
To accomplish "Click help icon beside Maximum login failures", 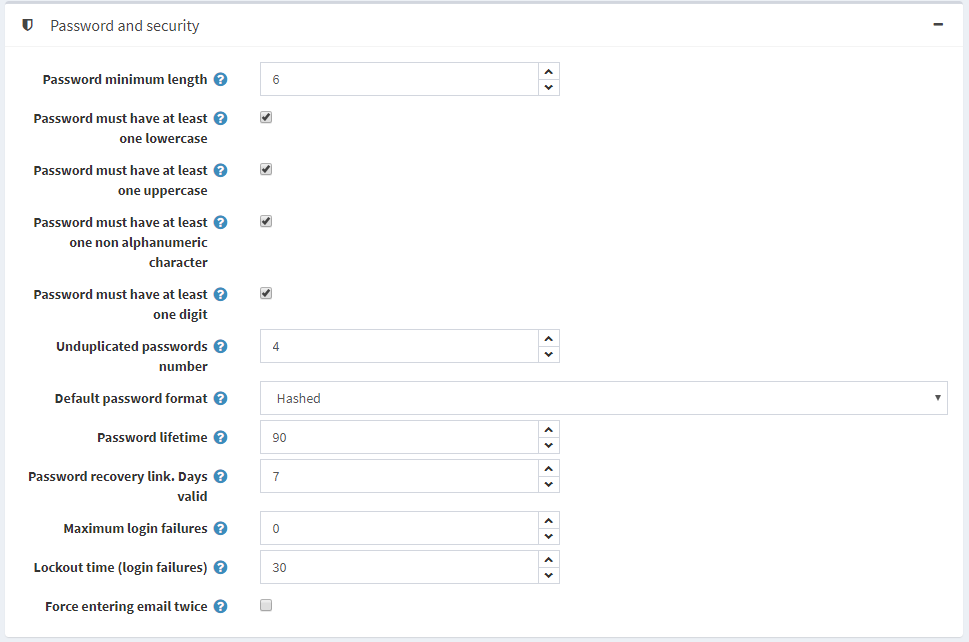I will 221,528.
